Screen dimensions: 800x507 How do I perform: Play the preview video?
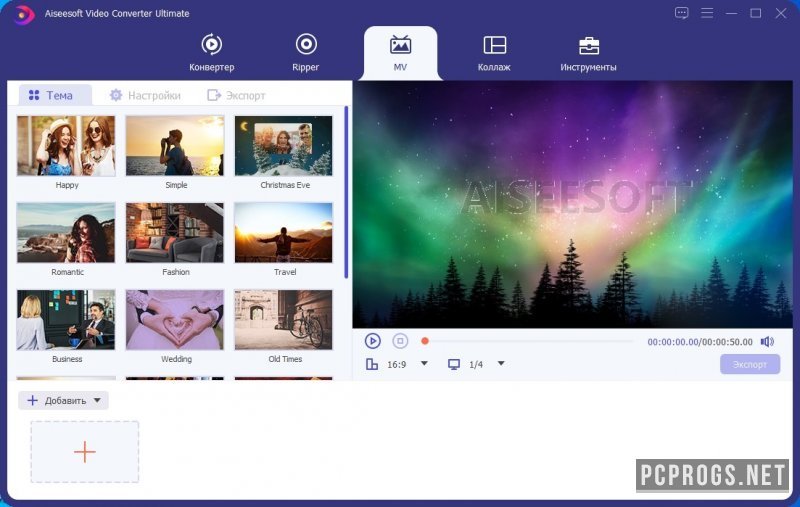[372, 341]
